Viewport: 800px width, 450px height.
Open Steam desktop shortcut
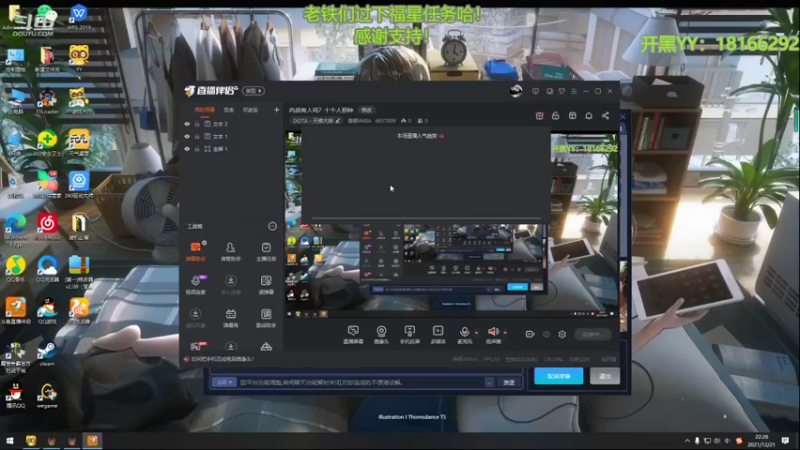tap(47, 354)
